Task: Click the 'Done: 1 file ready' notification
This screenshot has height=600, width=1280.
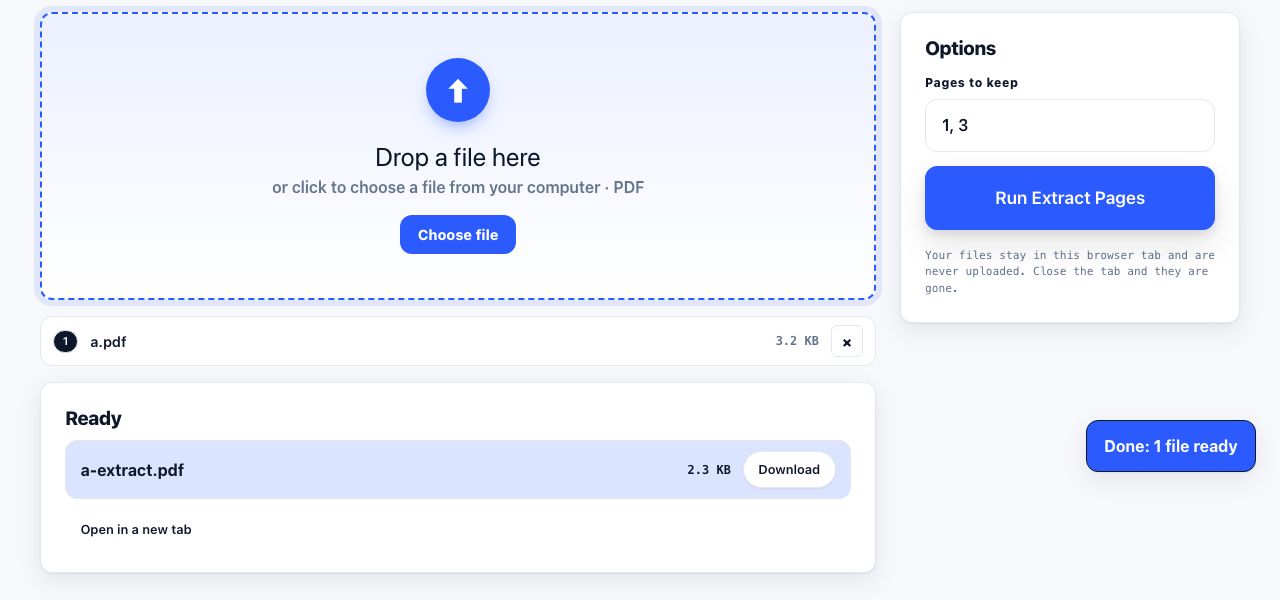Action: (x=1171, y=446)
